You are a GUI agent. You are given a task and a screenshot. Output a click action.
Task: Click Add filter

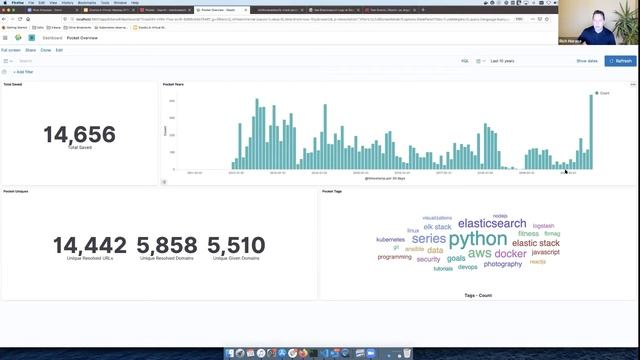click(x=23, y=72)
